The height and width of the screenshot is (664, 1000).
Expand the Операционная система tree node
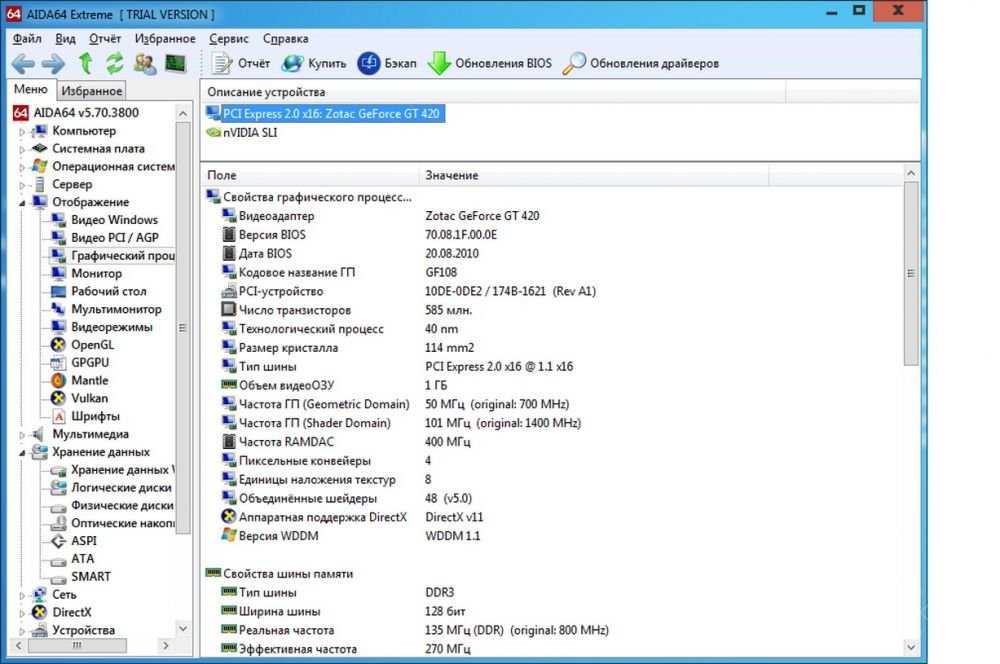click(22, 167)
